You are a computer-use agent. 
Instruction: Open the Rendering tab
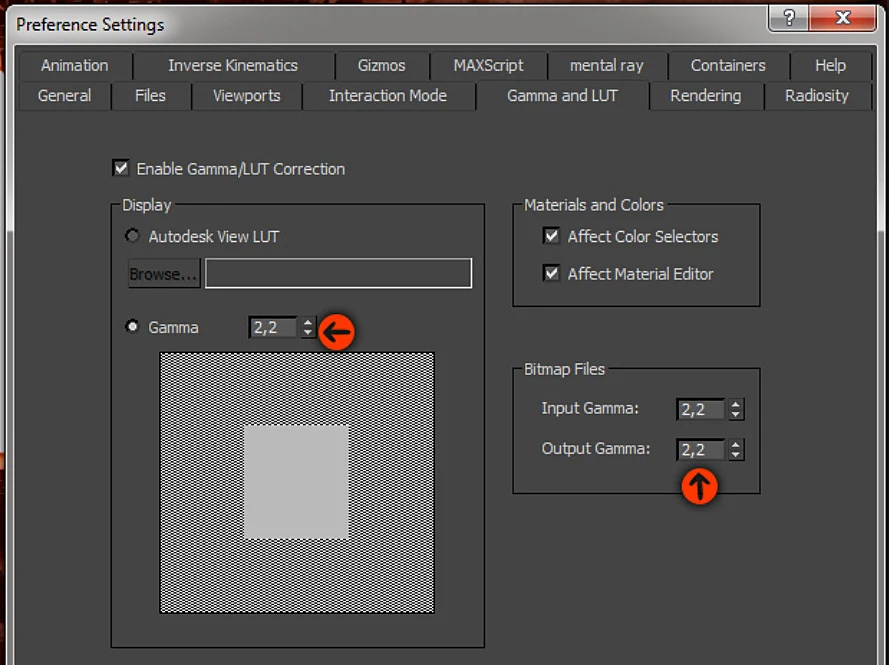(x=706, y=96)
